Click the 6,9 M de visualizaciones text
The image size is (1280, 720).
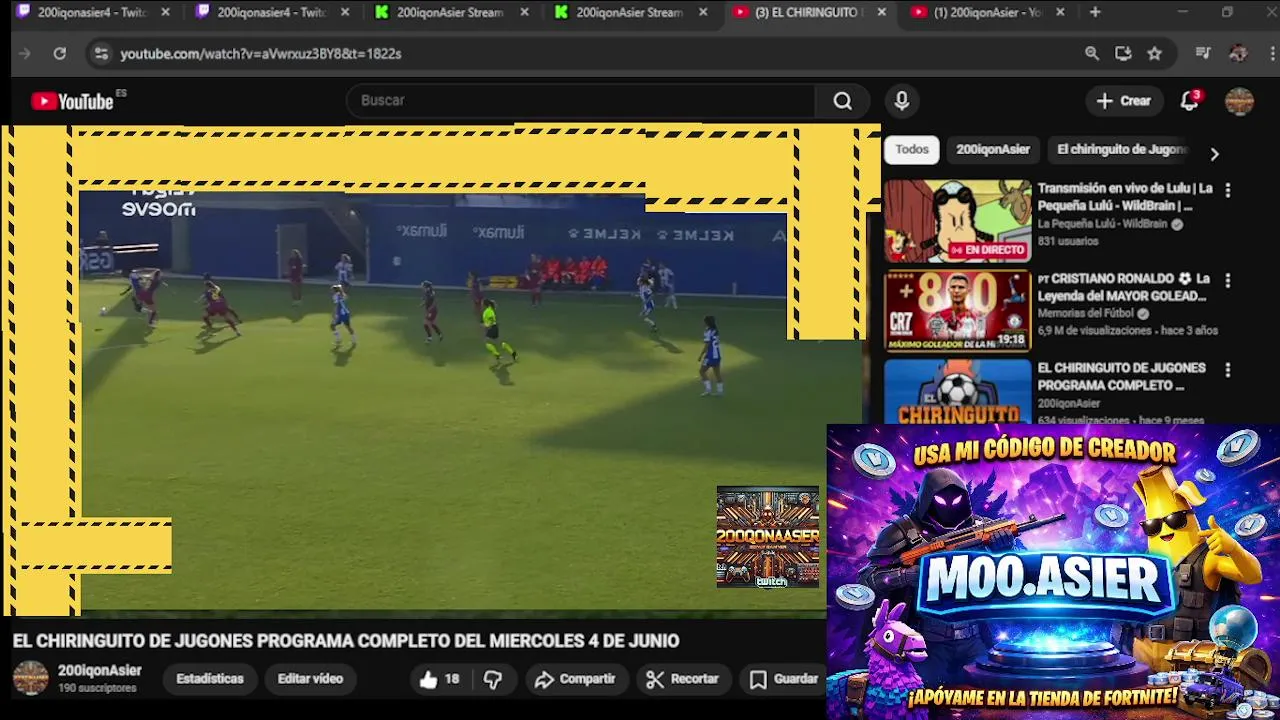click(1095, 330)
